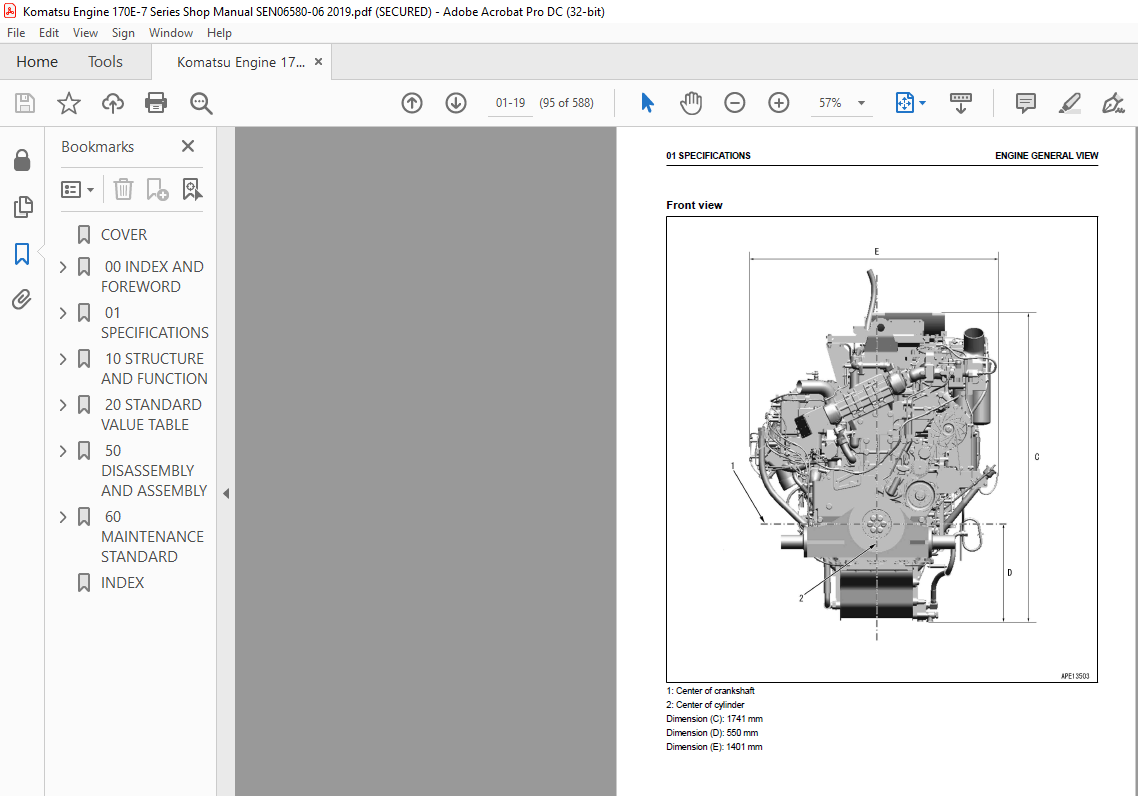This screenshot has width=1138, height=796.
Task: Click '1: Center of crankshaft' caption
Action: [x=711, y=691]
